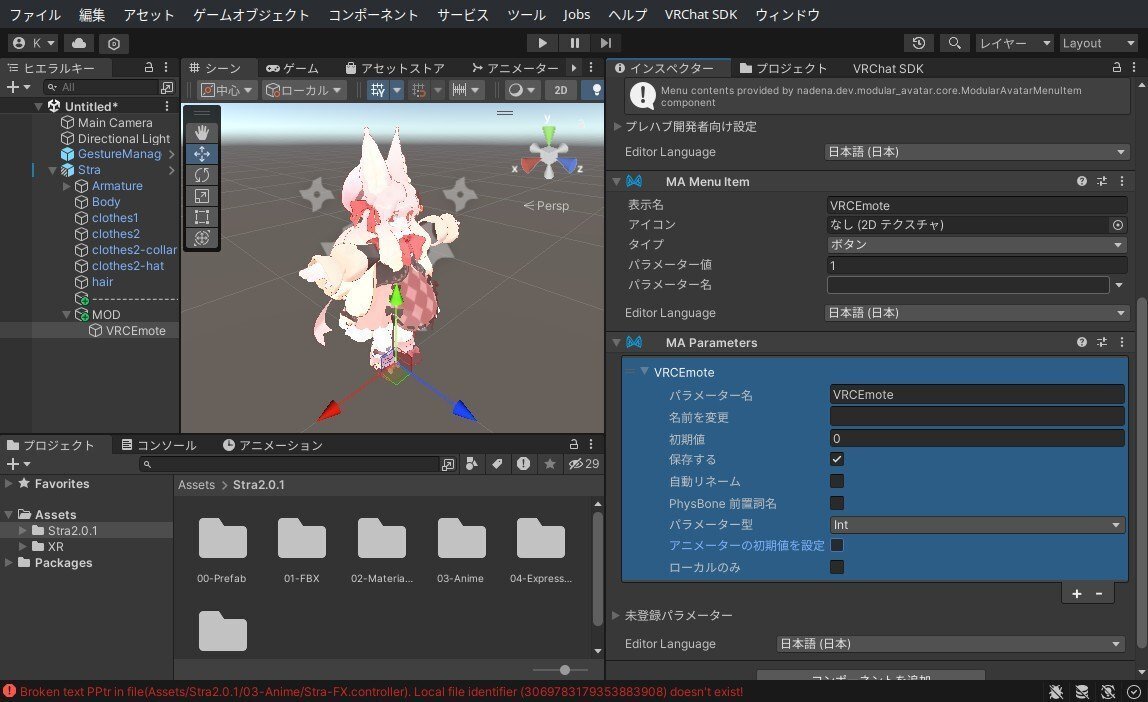The width and height of the screenshot is (1148, 702).
Task: Open version control settings icon
Action: [113, 43]
